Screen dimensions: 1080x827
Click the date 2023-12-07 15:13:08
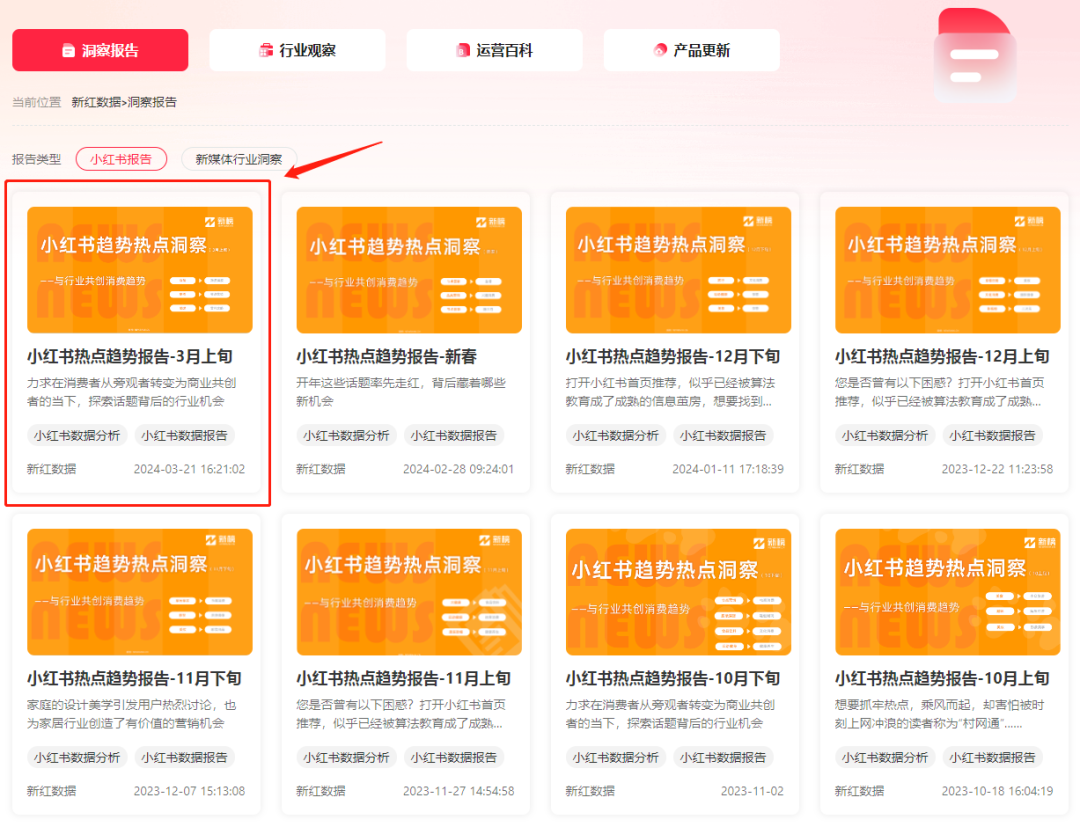[x=189, y=792]
